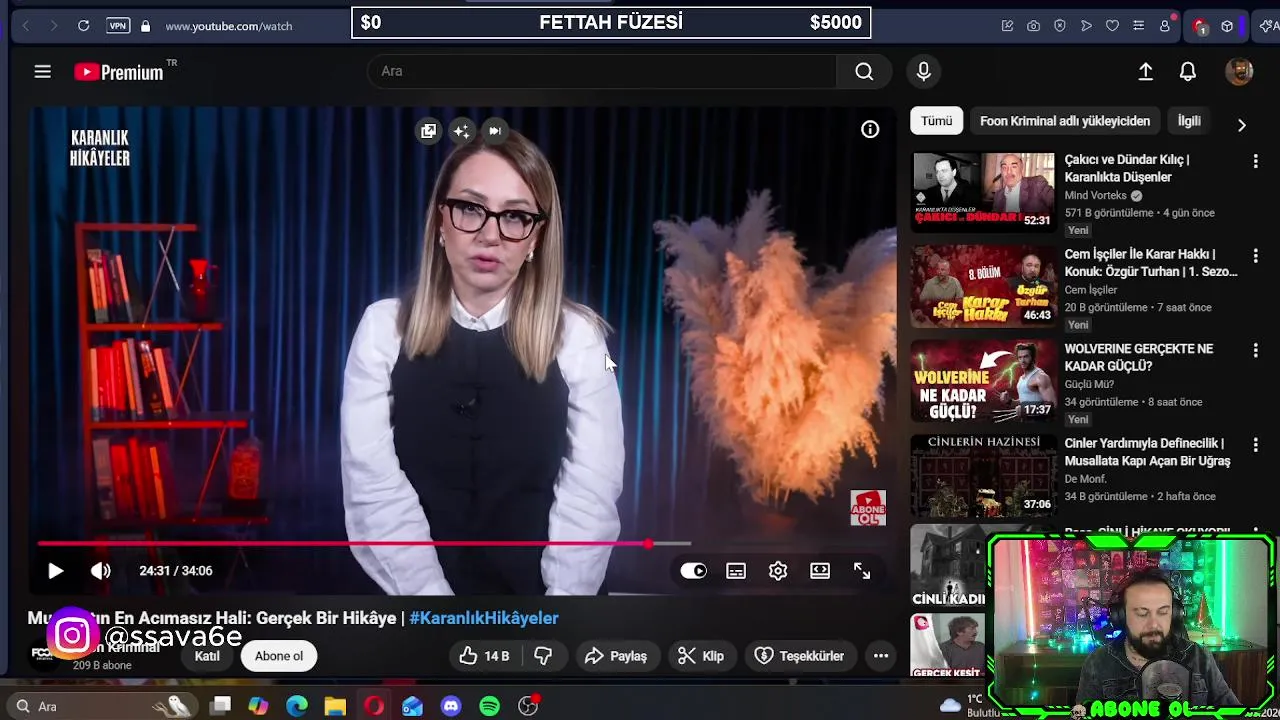Click the Abone ol subscribe button
The width and height of the screenshot is (1280, 720).
pyautogui.click(x=279, y=656)
